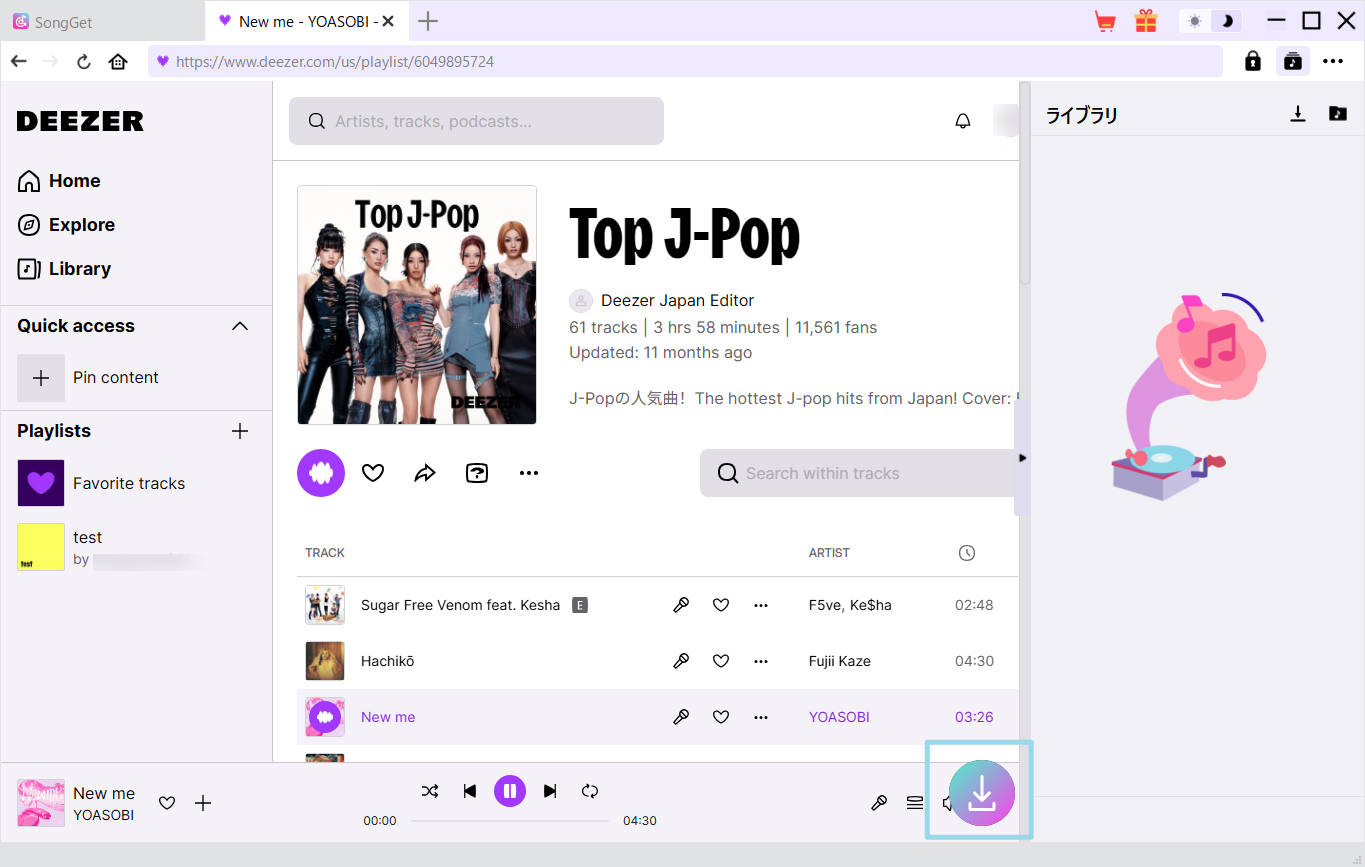This screenshot has width=1365, height=867.
Task: Open the three-dot menu beside the address bar
Action: coord(1333,61)
